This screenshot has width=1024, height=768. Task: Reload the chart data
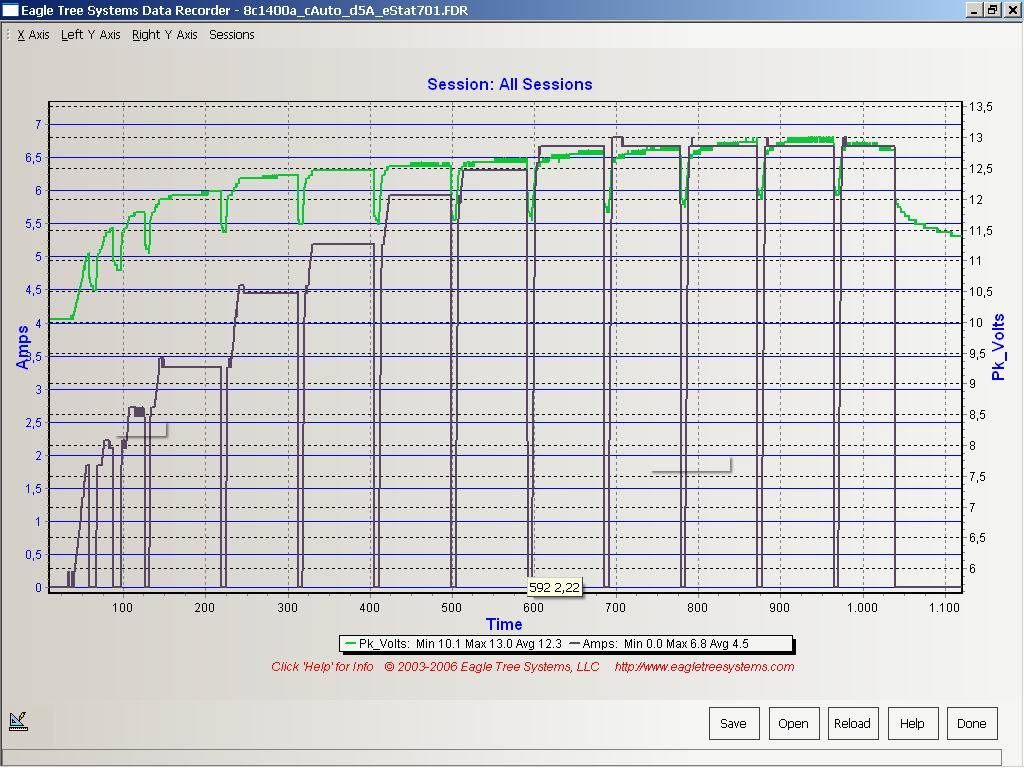(852, 723)
